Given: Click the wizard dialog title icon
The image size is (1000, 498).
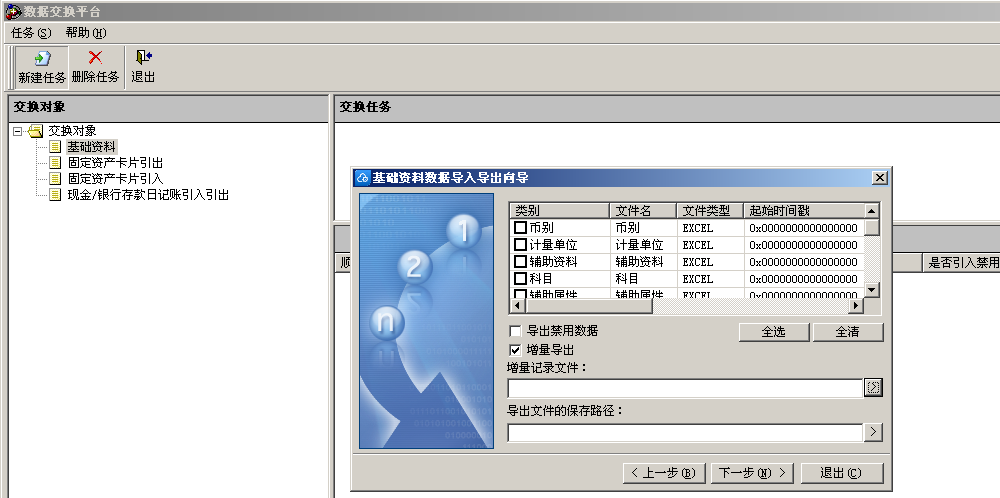Looking at the screenshot, I should pos(363,177).
